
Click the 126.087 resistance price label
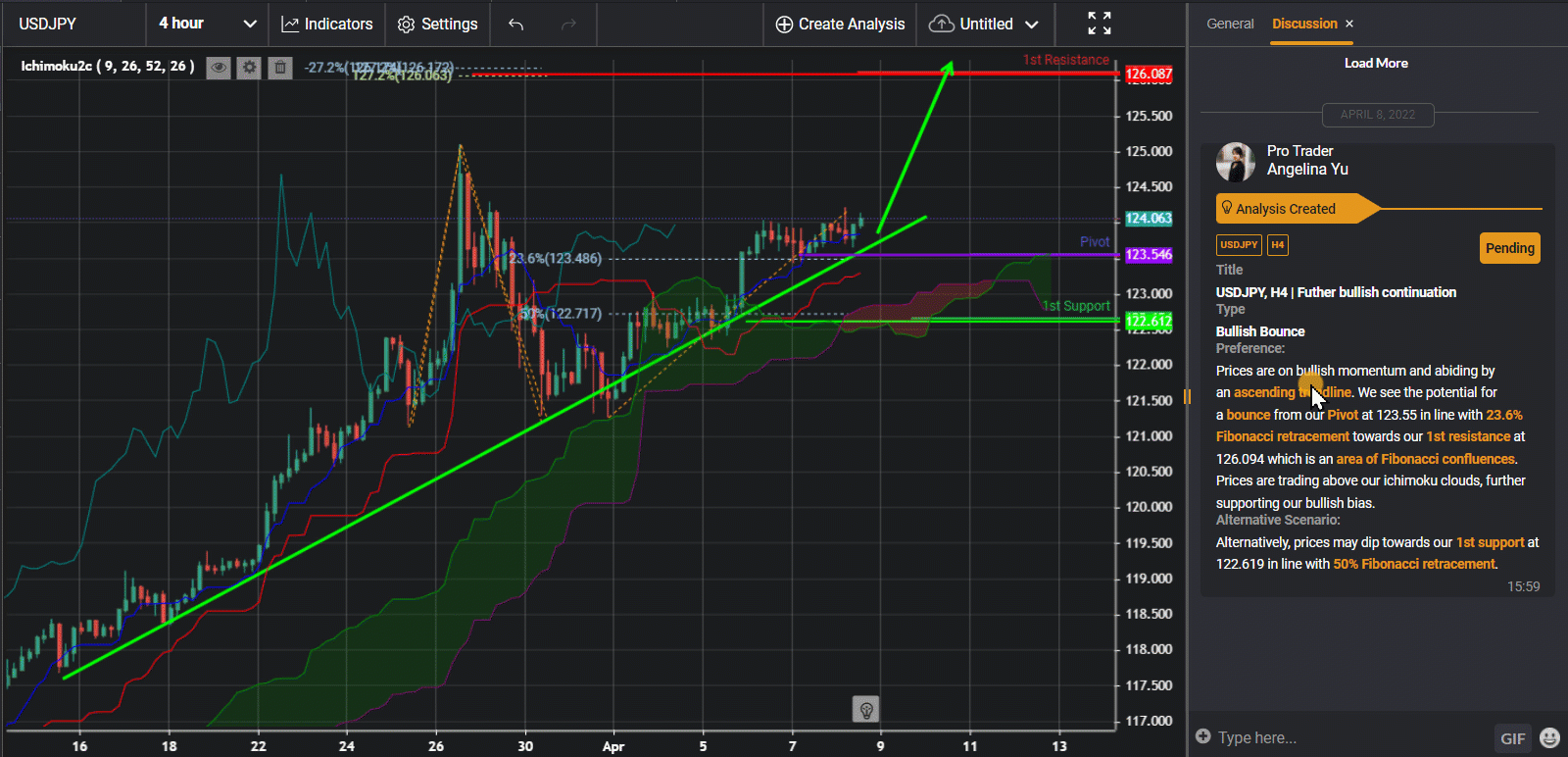1148,74
